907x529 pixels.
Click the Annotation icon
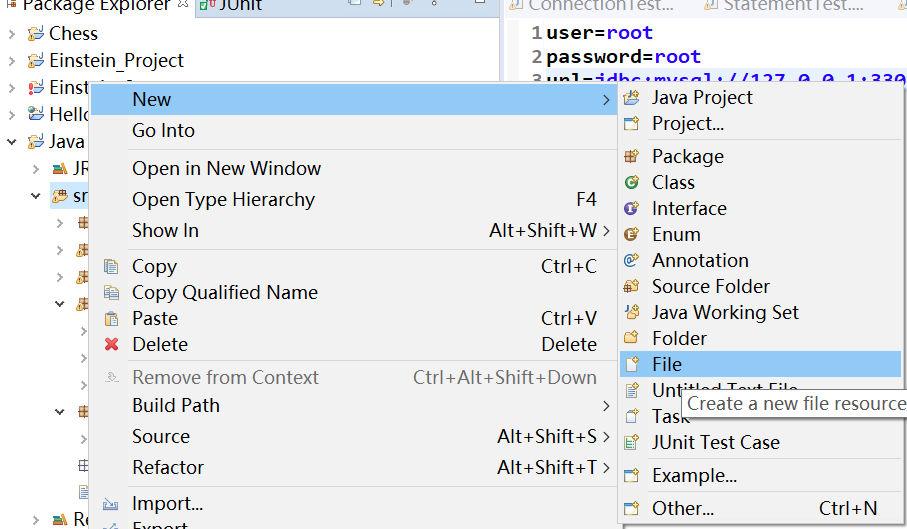tap(632, 260)
